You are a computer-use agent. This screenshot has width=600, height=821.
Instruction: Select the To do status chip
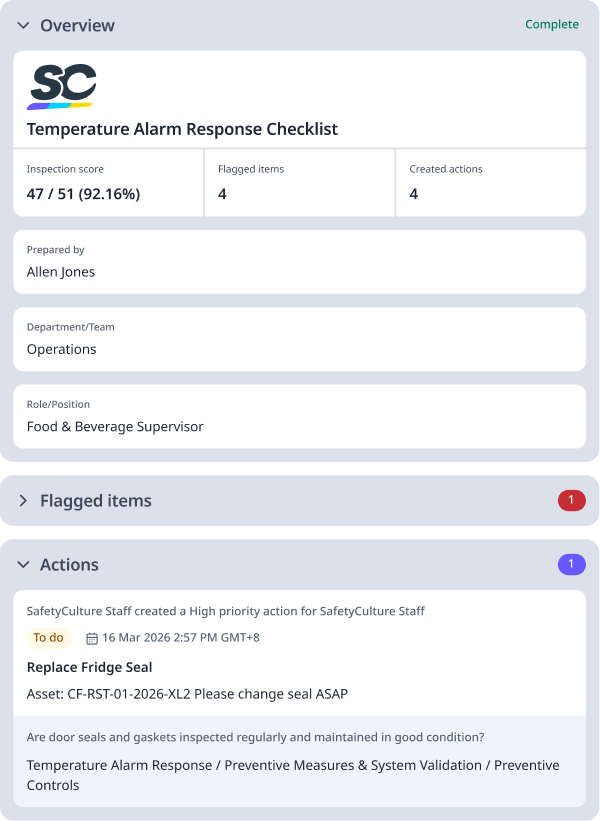tap(49, 637)
